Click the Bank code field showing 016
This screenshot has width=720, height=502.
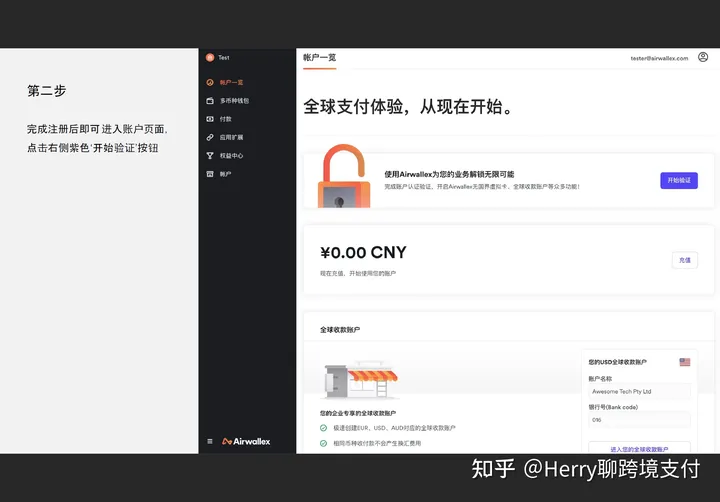(x=639, y=420)
